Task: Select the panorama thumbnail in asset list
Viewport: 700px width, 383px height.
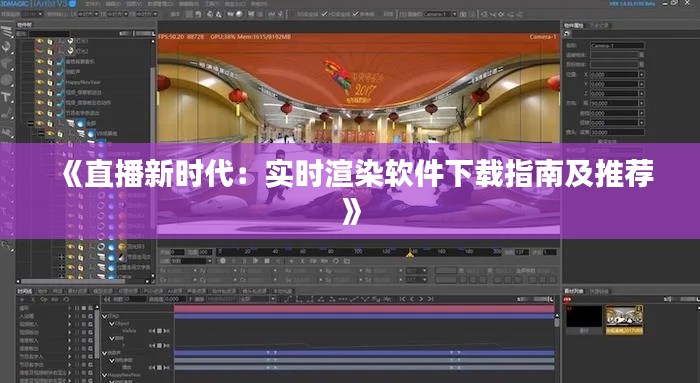Action: click(x=624, y=320)
